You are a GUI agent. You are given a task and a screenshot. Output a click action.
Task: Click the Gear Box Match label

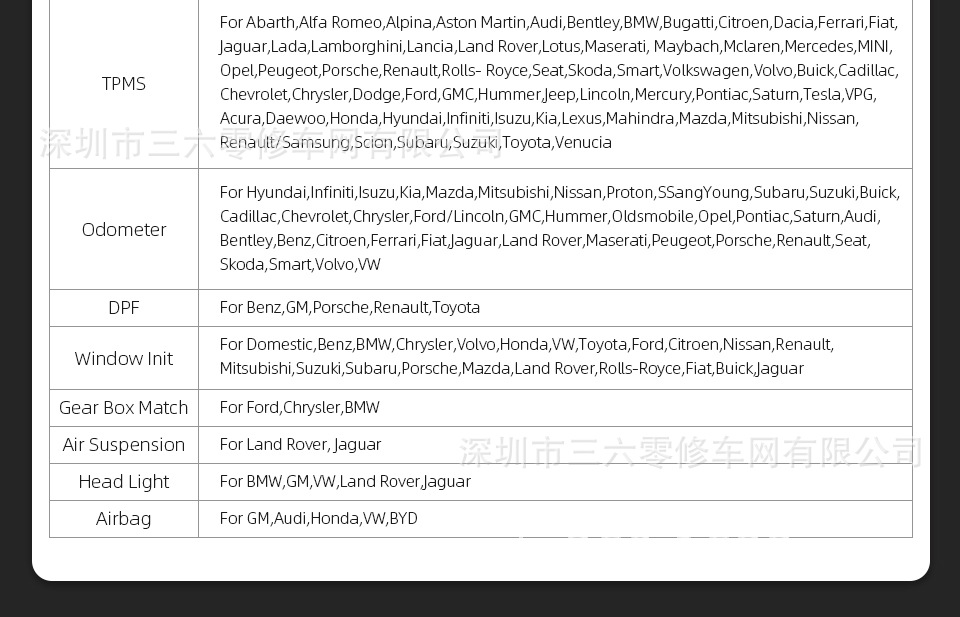(x=124, y=408)
